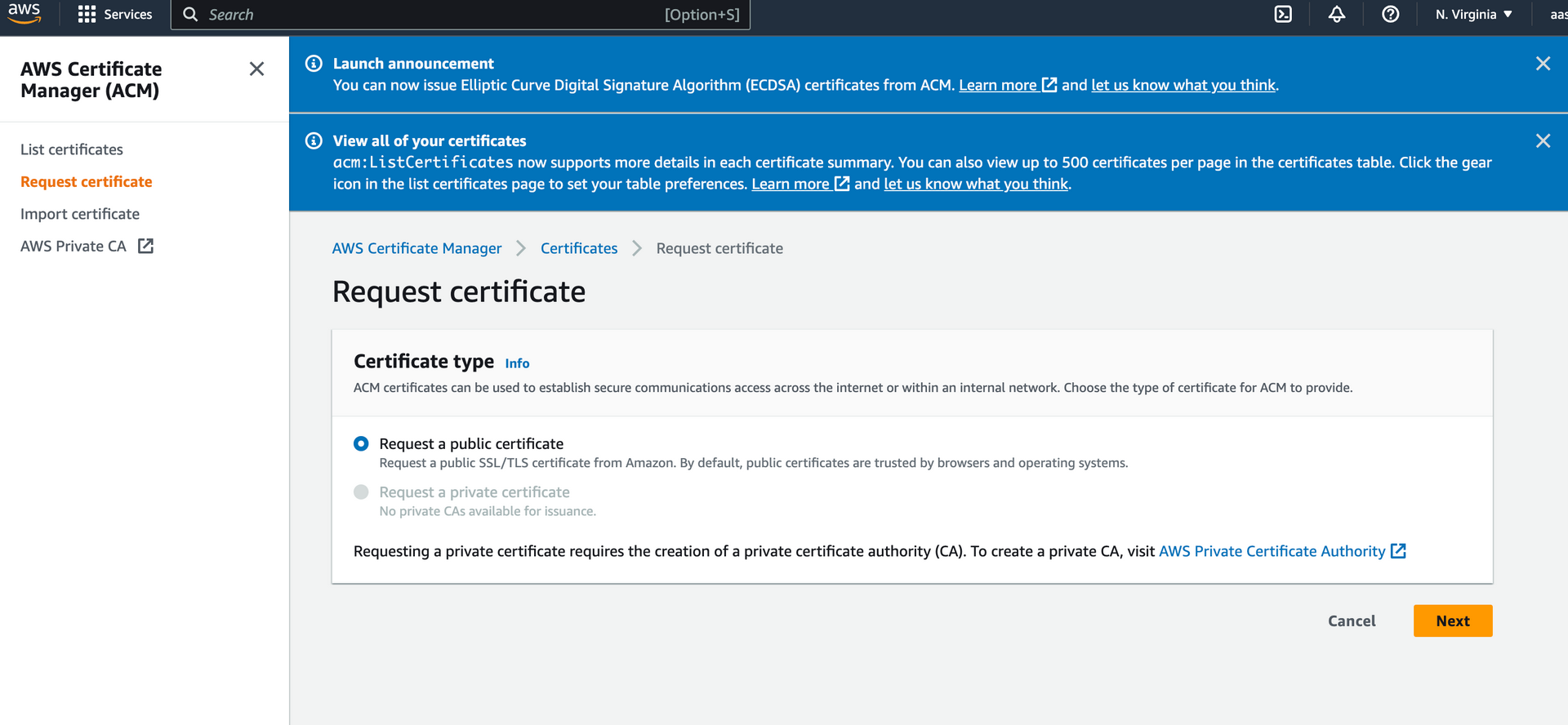The width and height of the screenshot is (1568, 725).
Task: Click the Cancel button
Action: tap(1352, 620)
